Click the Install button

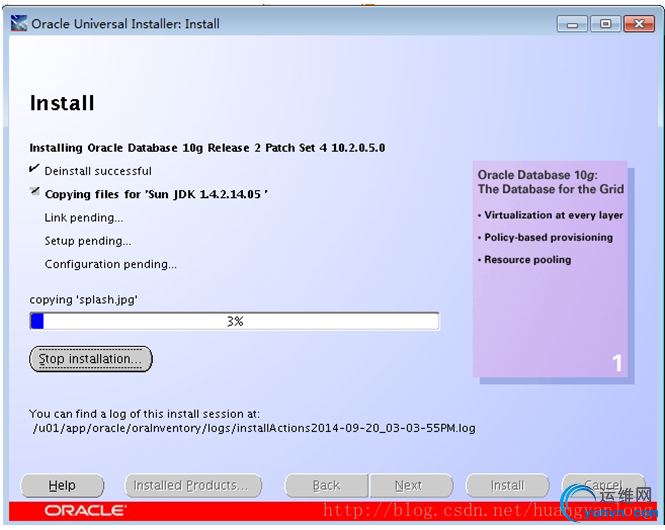[x=507, y=485]
